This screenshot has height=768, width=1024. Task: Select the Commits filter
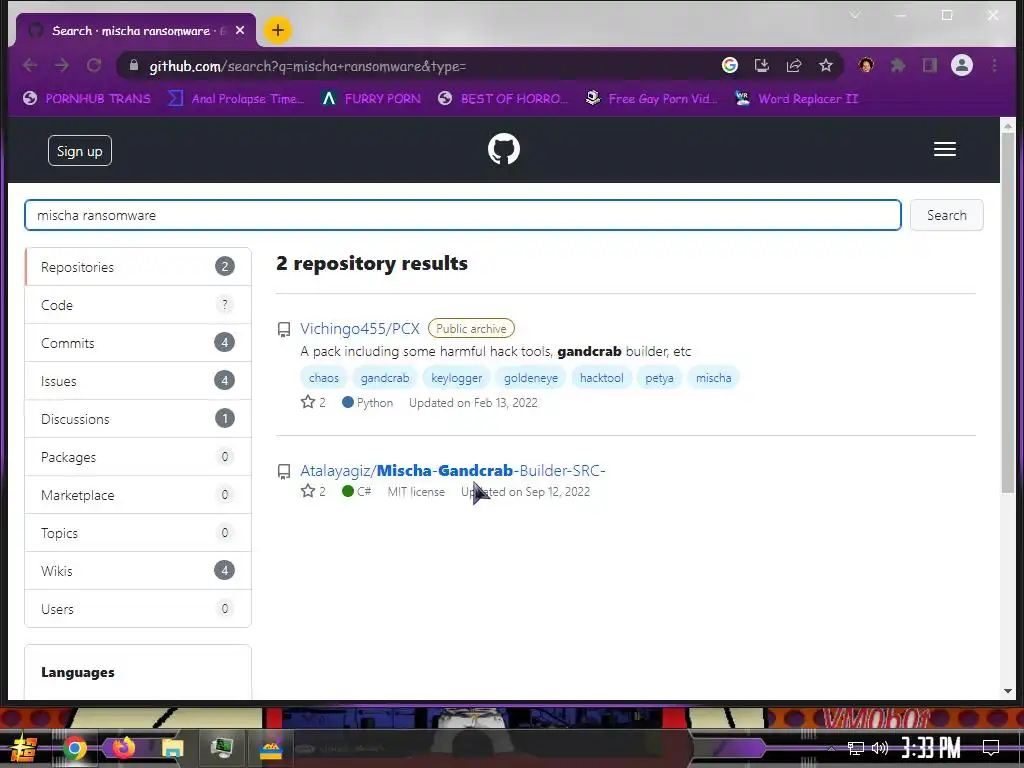pos(138,343)
